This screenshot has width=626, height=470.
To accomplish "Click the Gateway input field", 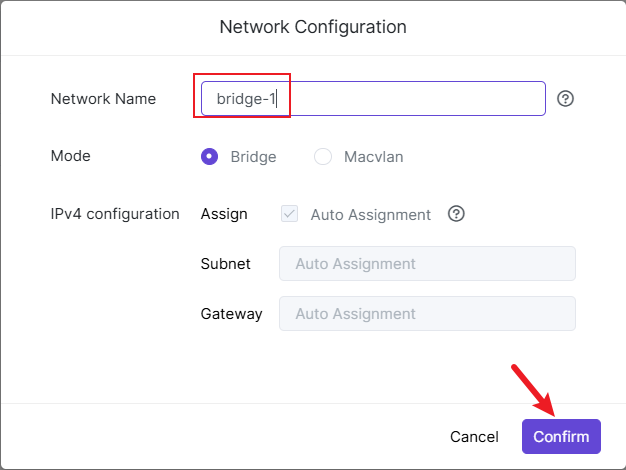I will pos(427,314).
